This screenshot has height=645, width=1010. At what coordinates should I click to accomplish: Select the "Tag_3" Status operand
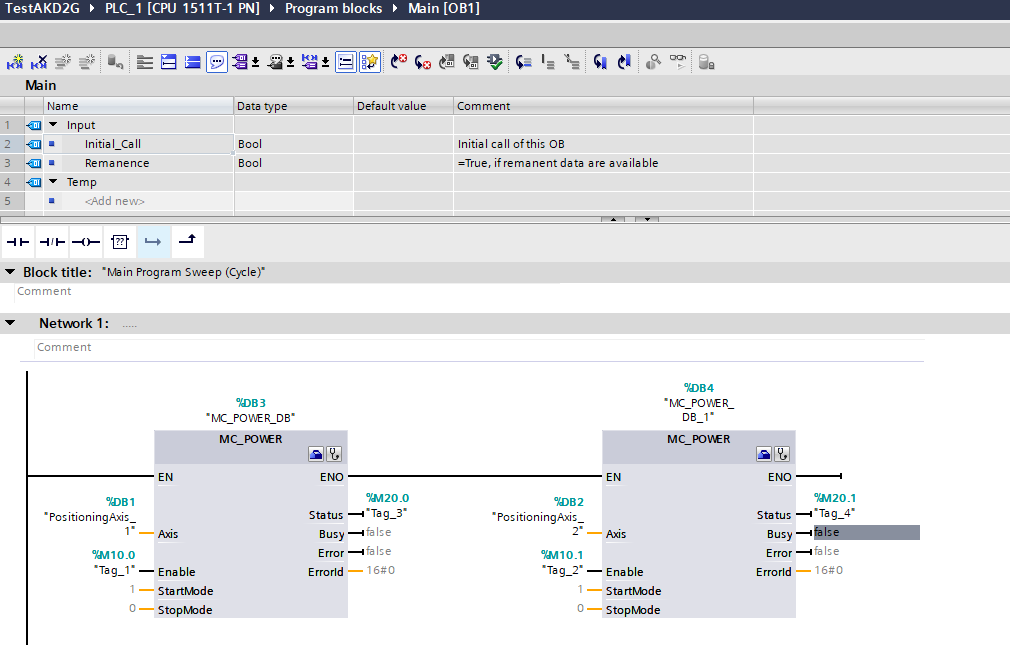pos(386,513)
